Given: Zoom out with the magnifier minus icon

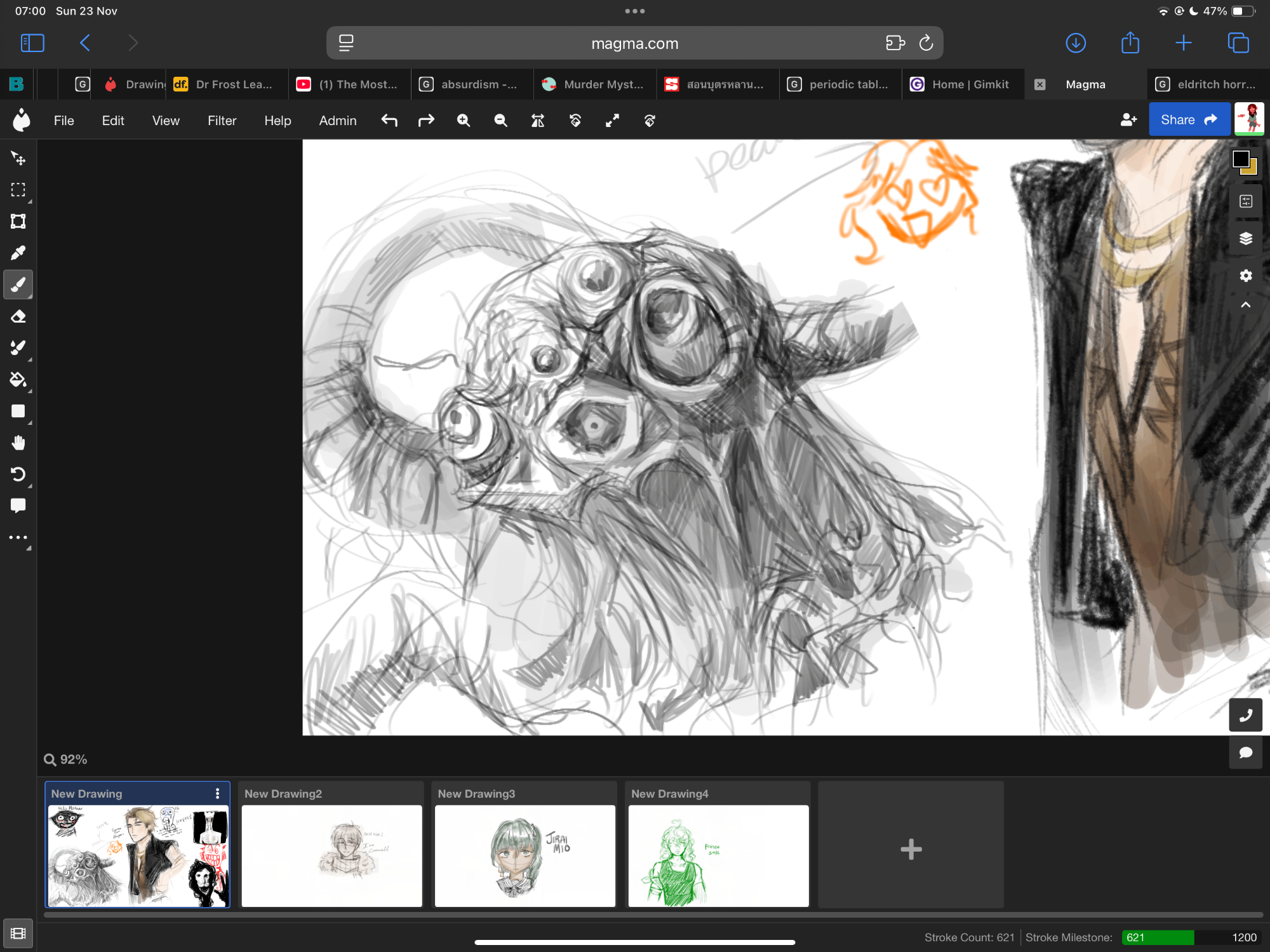Looking at the screenshot, I should pos(501,120).
